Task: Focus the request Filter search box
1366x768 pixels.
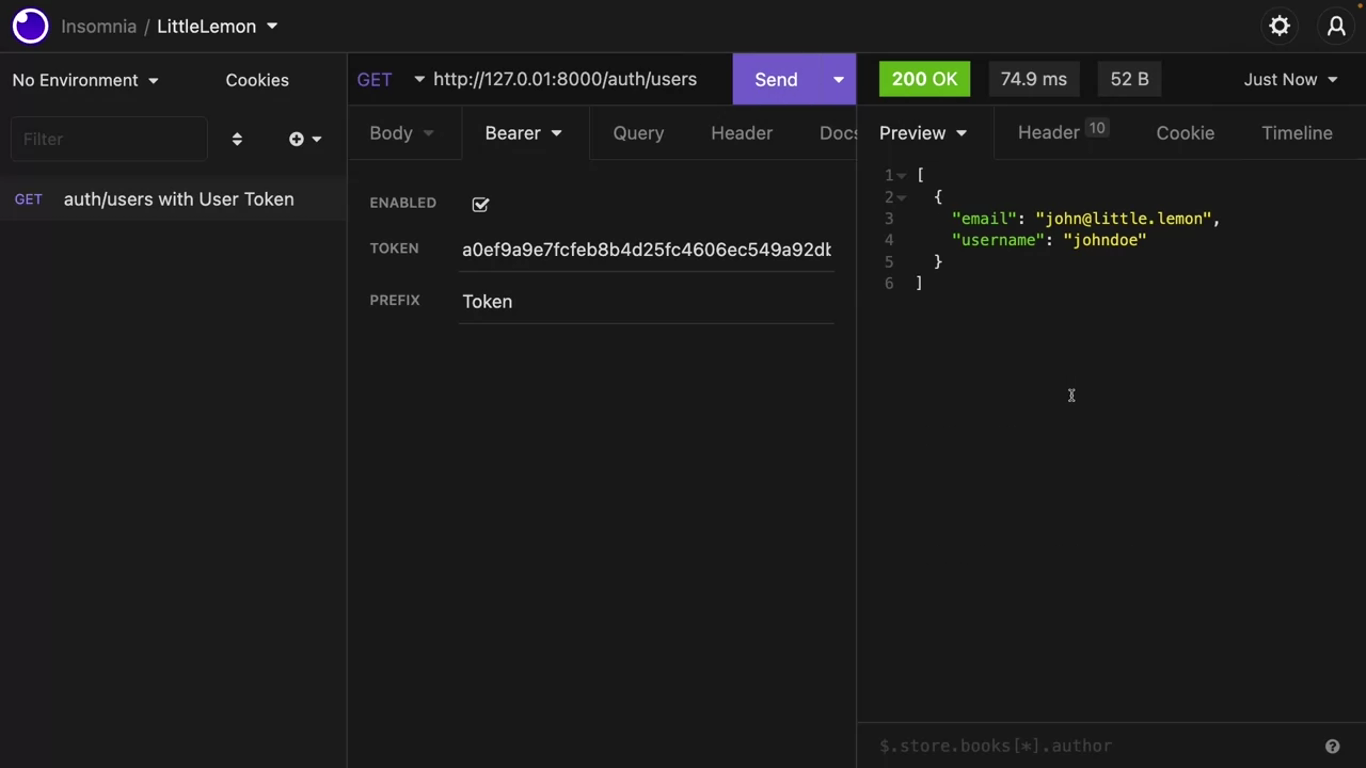Action: point(108,139)
